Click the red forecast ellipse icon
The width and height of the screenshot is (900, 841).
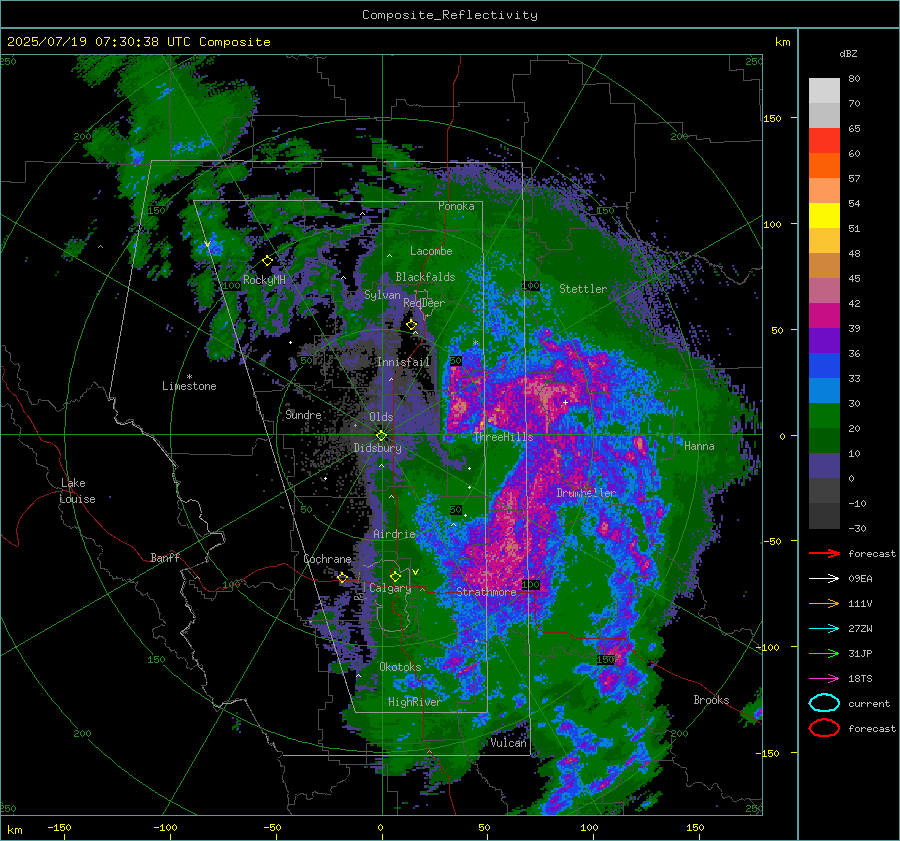point(824,728)
